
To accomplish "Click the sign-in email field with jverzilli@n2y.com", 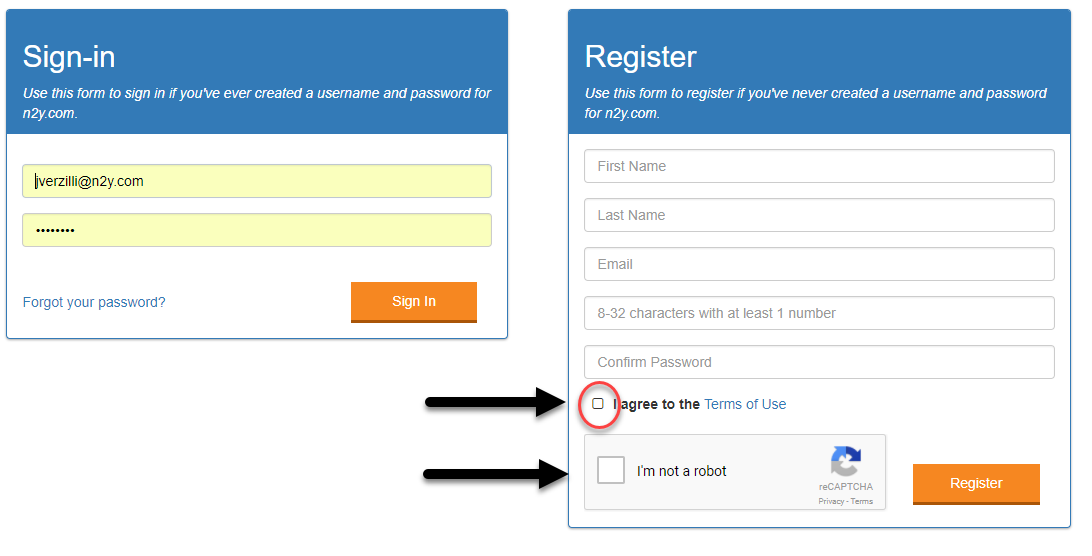I will pos(257,181).
